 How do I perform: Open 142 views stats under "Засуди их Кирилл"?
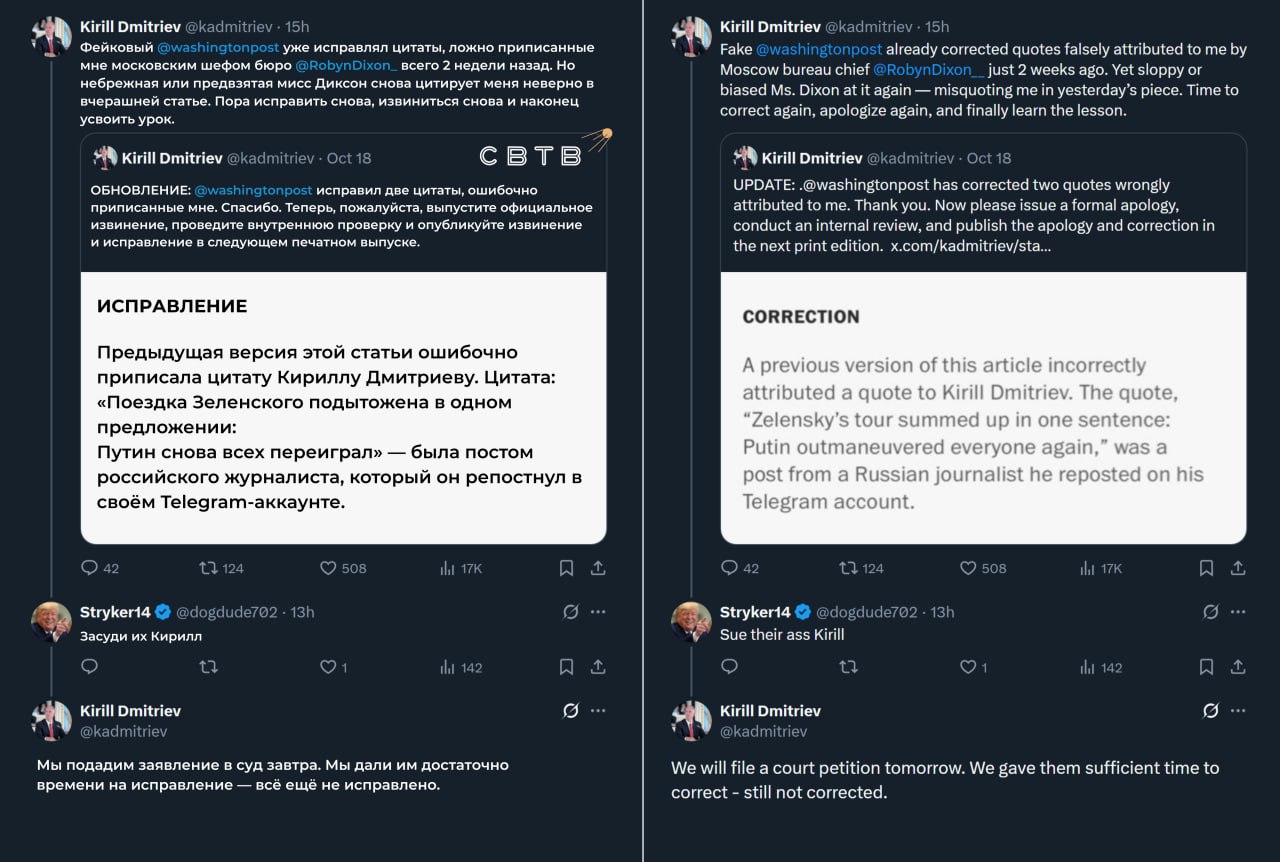pos(448,667)
